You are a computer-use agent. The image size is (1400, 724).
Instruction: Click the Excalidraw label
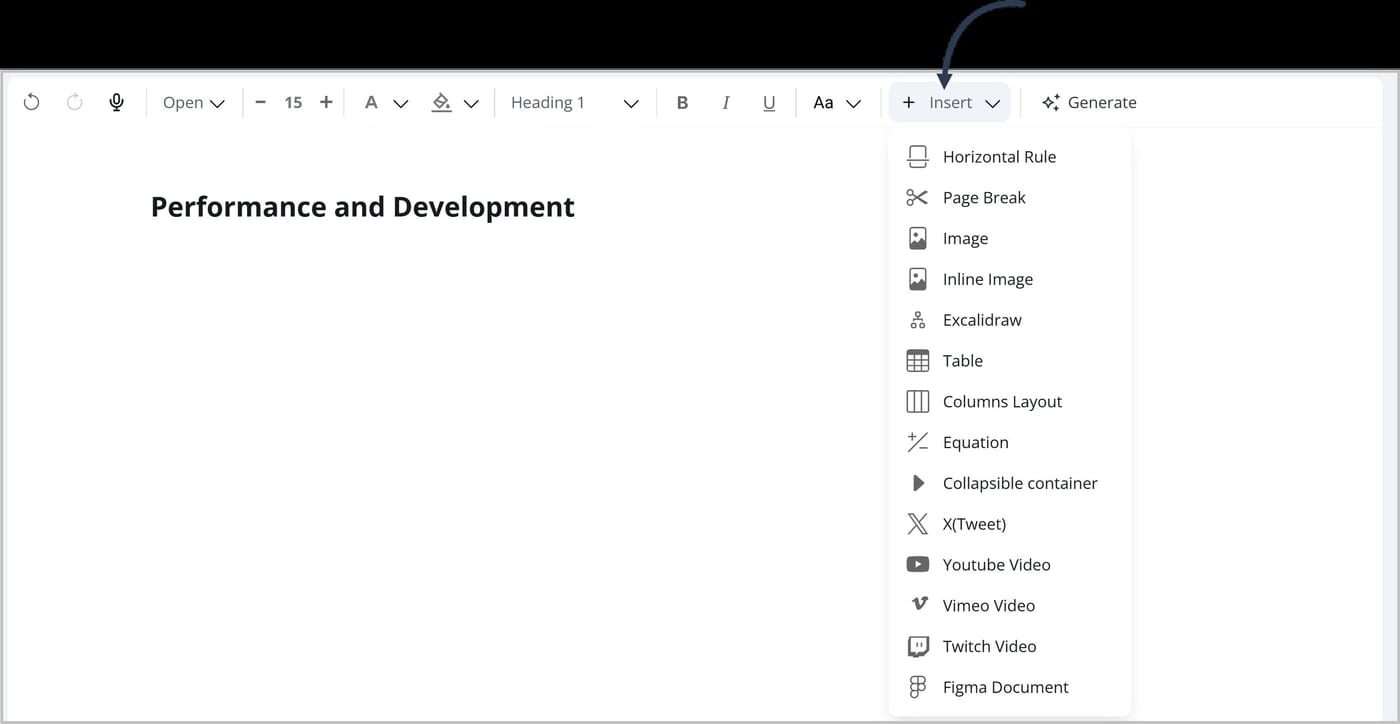click(x=982, y=320)
